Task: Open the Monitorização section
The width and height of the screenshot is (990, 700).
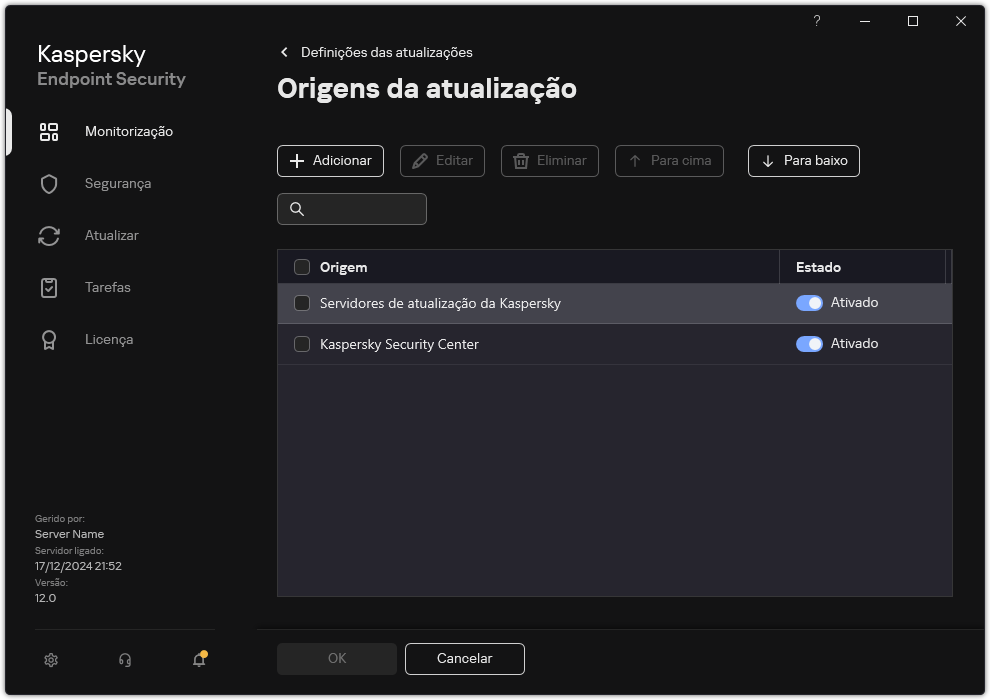Action: (128, 131)
